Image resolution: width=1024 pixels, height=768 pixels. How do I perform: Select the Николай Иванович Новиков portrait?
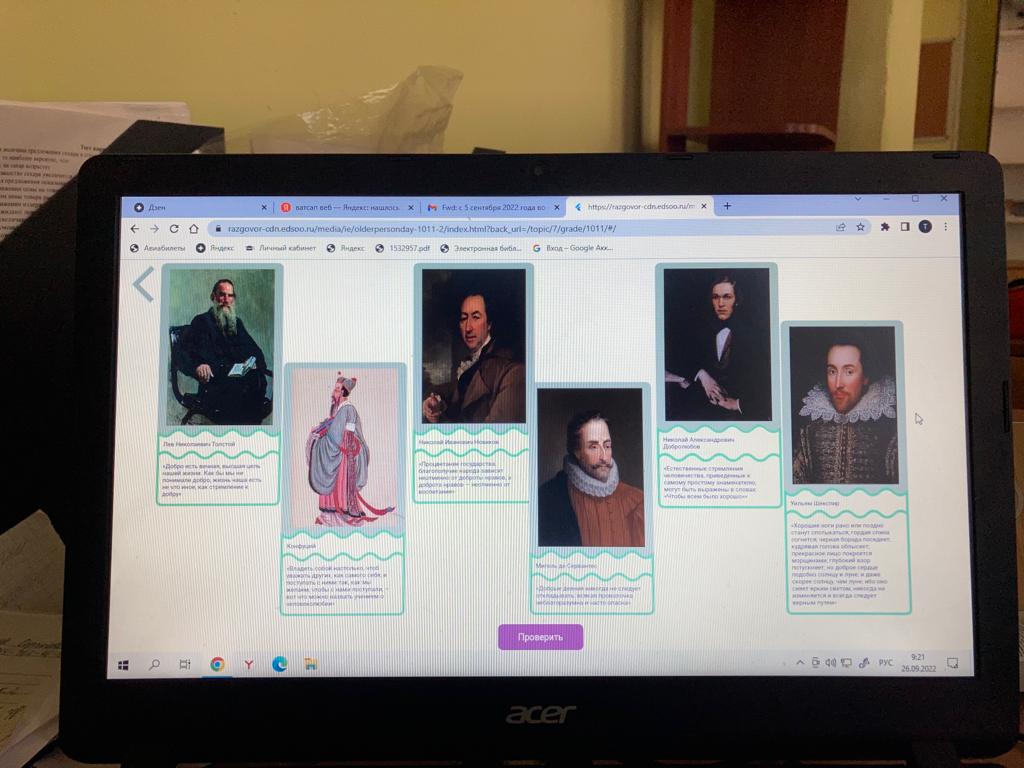473,346
